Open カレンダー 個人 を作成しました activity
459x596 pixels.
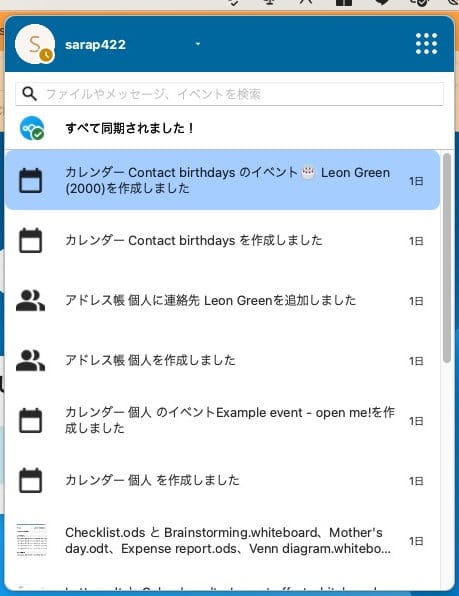coord(223,480)
